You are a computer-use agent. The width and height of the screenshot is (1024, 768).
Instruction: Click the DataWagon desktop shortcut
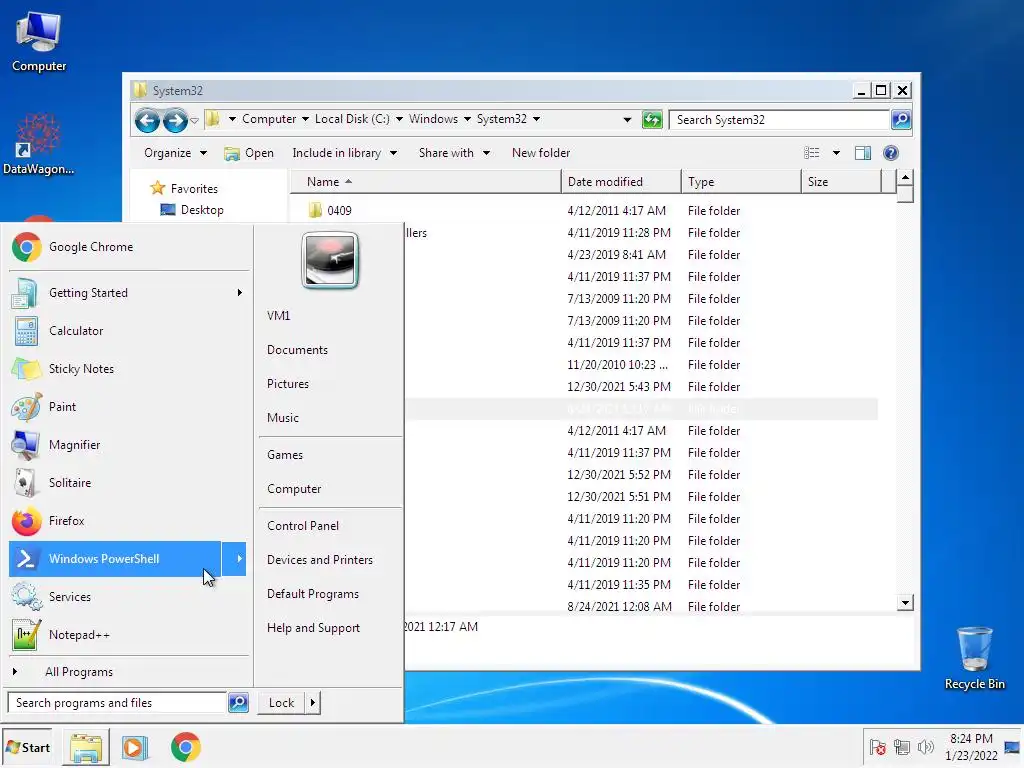click(38, 144)
